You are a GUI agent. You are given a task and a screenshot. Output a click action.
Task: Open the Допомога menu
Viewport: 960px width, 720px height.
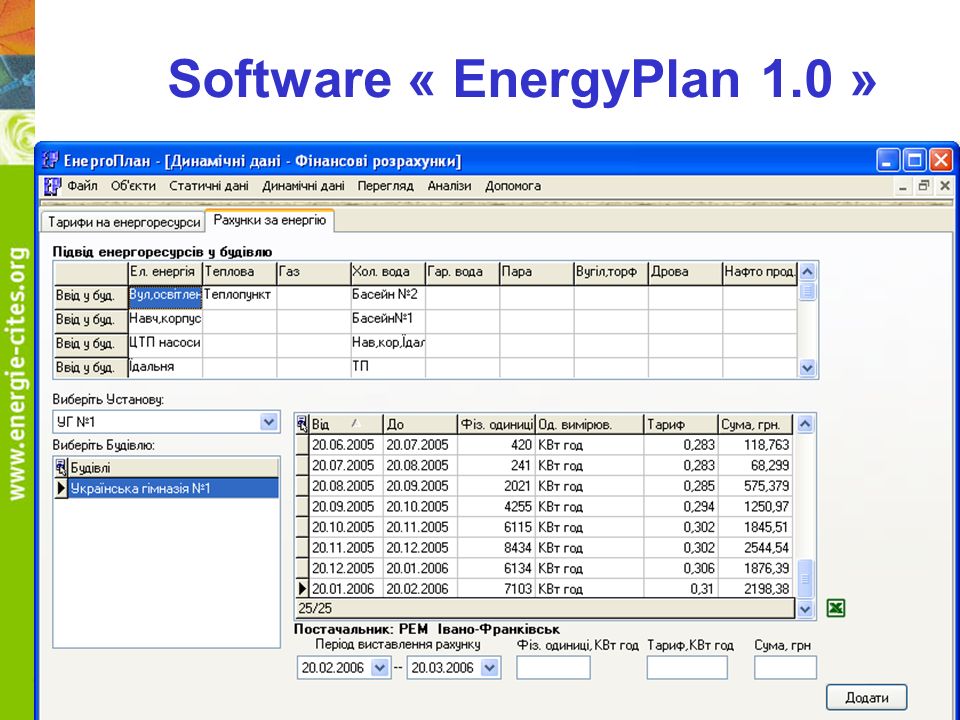point(512,186)
